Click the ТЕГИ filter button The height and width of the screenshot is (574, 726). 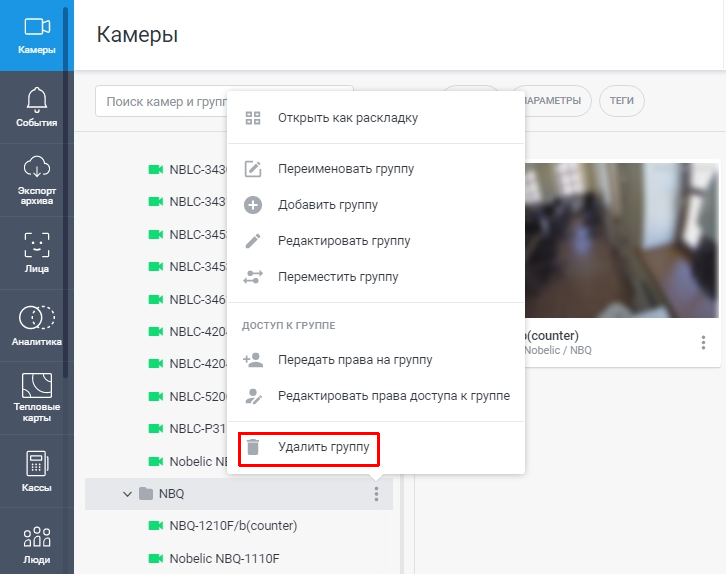coord(621,101)
